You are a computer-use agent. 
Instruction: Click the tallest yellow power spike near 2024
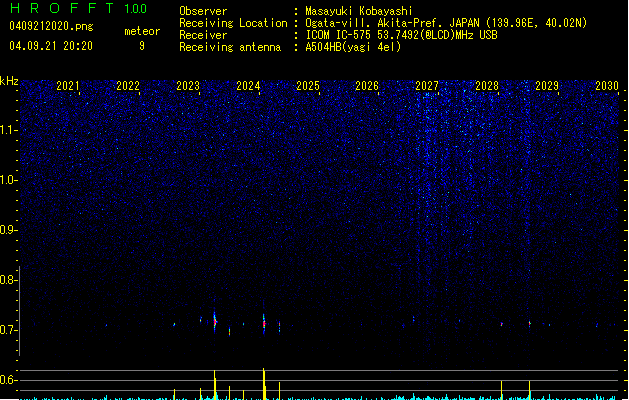[x=264, y=384]
